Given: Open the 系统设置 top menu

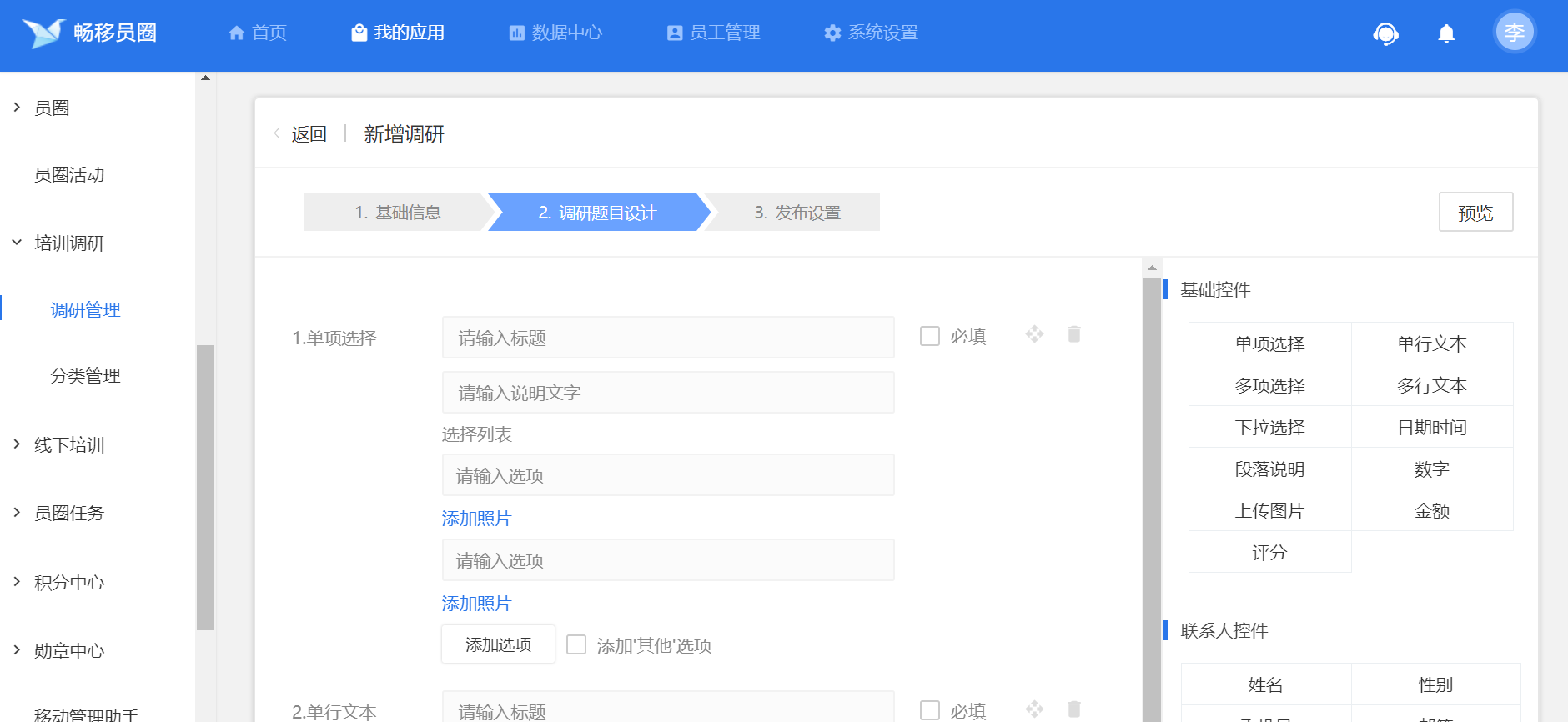Looking at the screenshot, I should [x=871, y=33].
